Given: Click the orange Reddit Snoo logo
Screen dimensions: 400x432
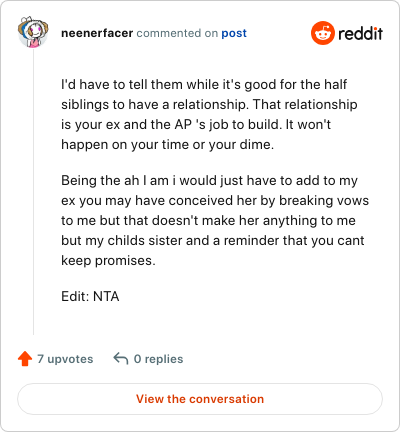Looking at the screenshot, I should tap(322, 33).
